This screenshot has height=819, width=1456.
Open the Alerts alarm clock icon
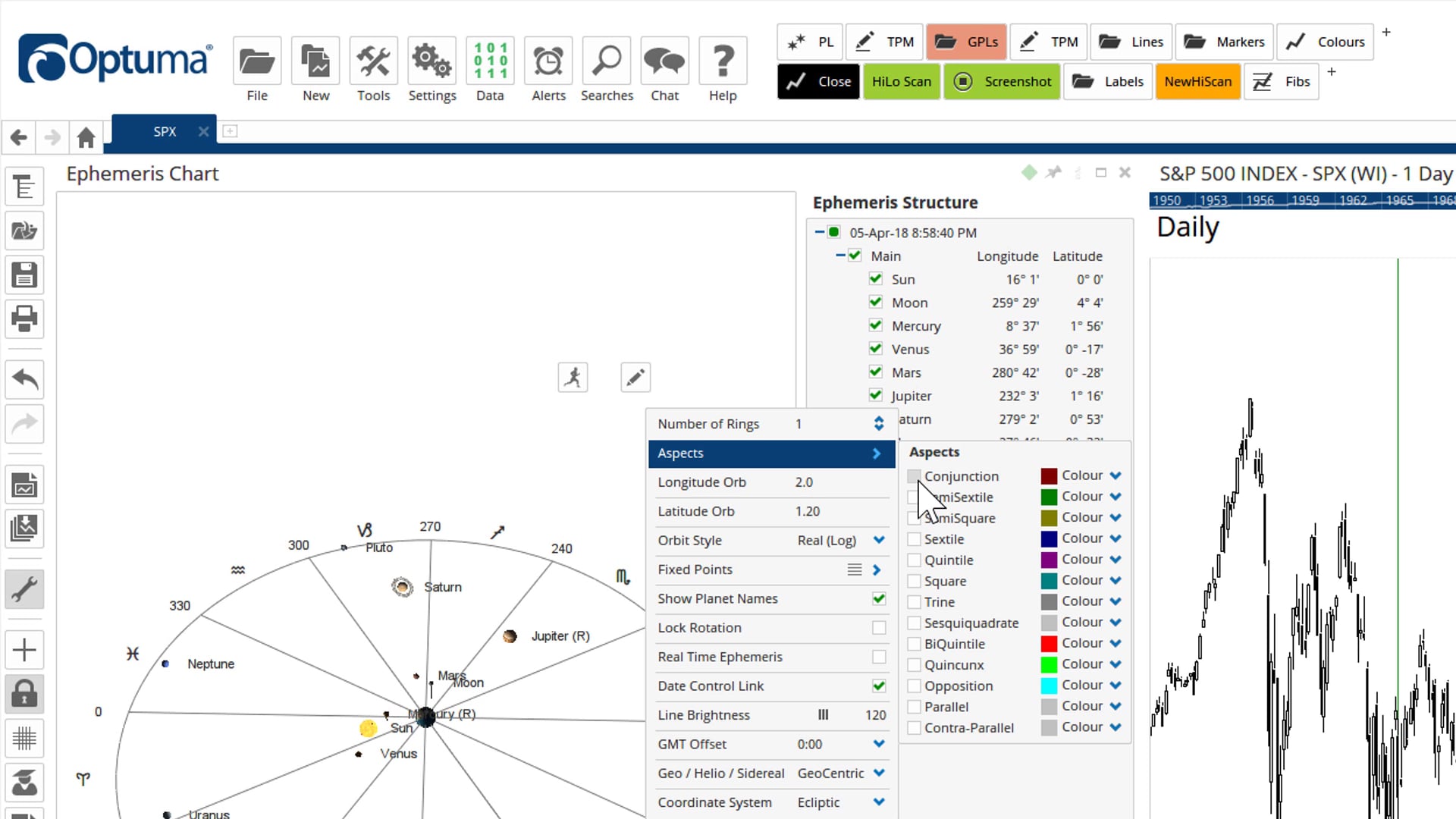coord(548,61)
